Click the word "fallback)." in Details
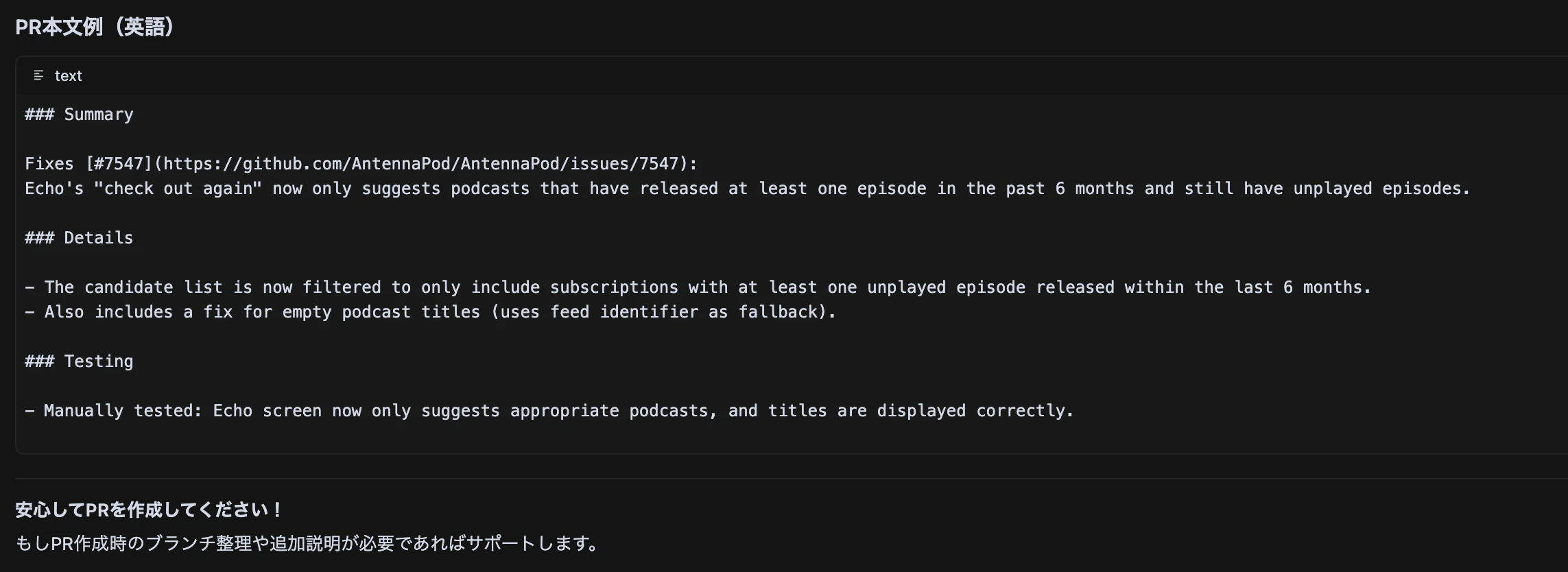1568x572 pixels. click(x=787, y=312)
